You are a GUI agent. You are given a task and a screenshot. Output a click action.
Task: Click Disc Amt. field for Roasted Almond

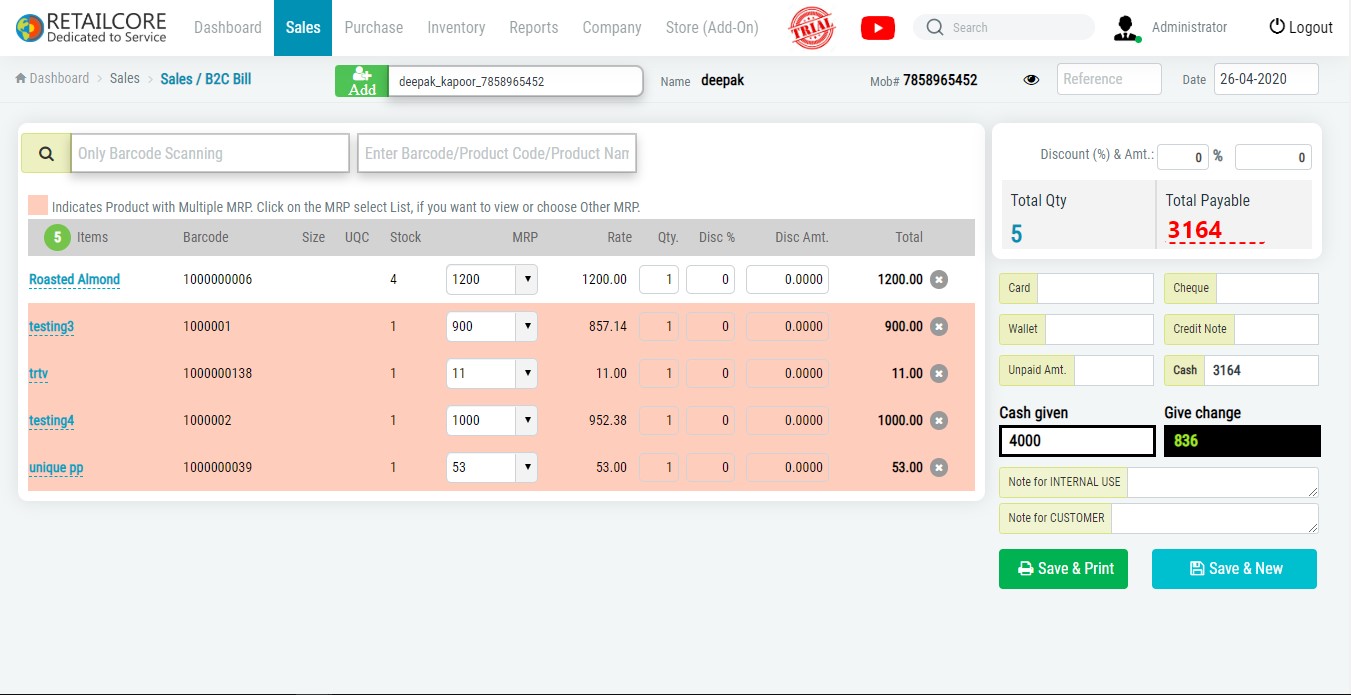[787, 279]
